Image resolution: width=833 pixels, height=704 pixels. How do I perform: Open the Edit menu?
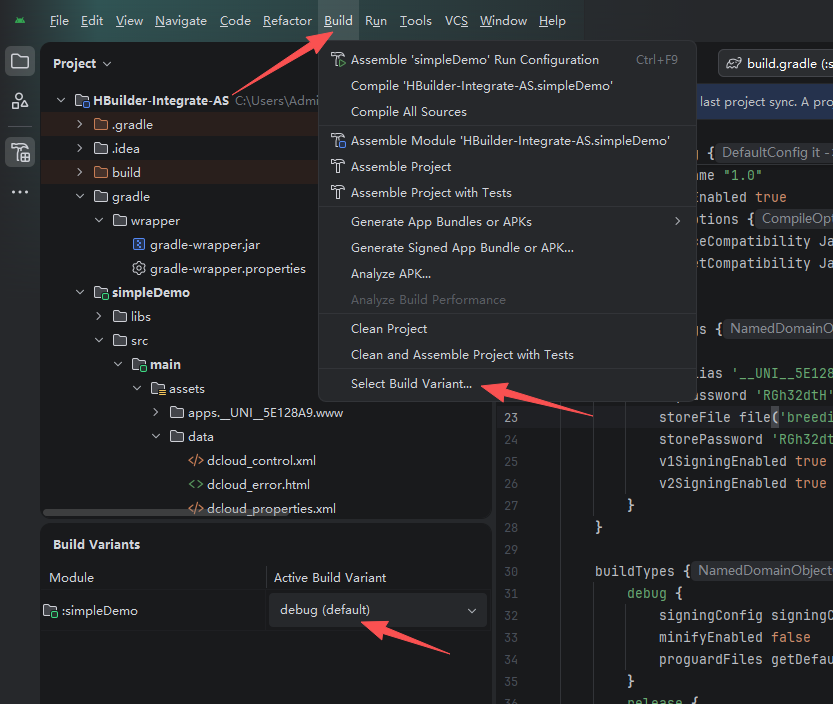coord(92,21)
